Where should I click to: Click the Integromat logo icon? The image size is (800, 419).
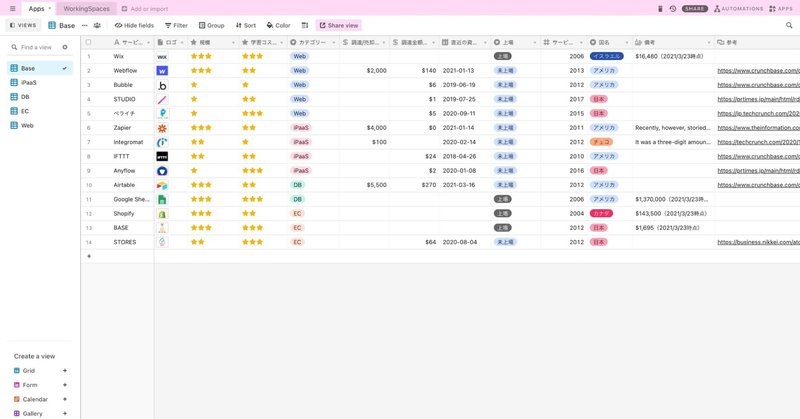[x=162, y=142]
